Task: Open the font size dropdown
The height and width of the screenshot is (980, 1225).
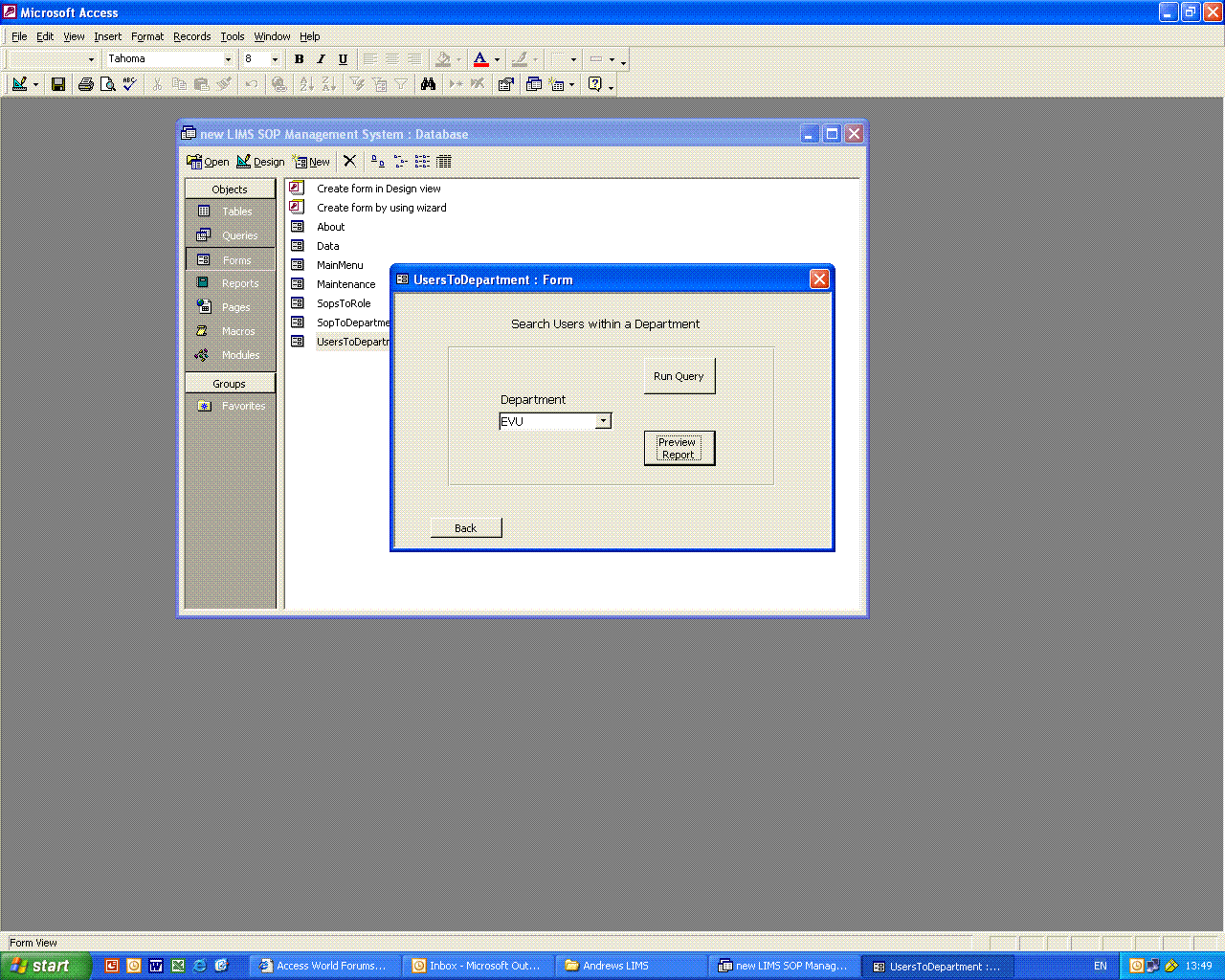Action: tap(275, 59)
